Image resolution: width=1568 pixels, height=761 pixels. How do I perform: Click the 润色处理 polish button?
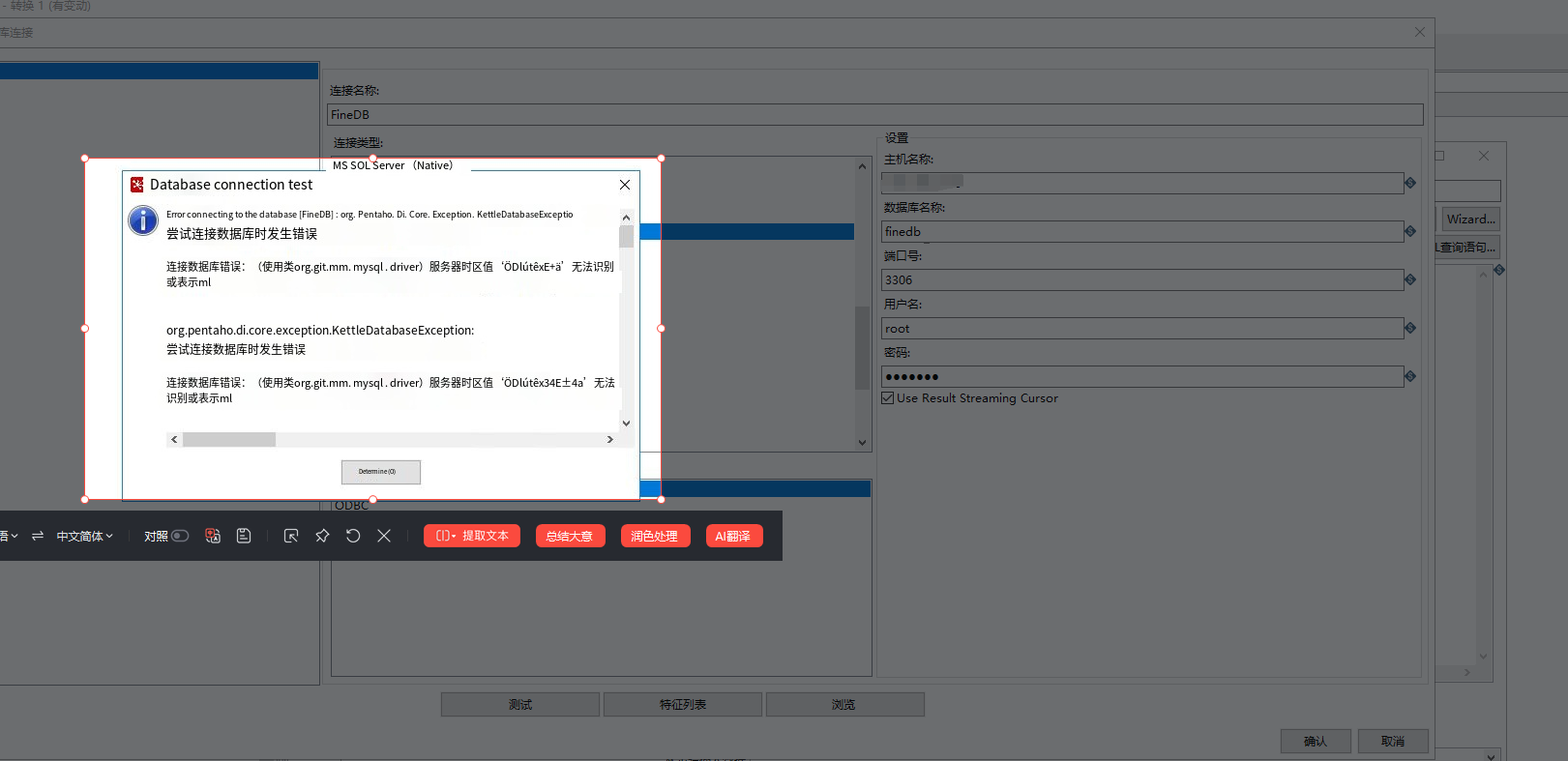(x=655, y=536)
